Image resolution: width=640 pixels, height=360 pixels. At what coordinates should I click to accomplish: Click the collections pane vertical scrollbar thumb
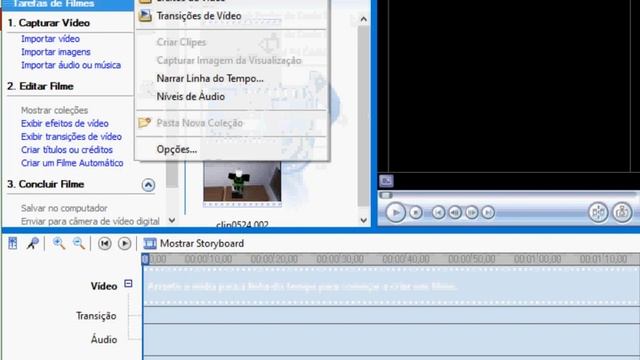[363, 116]
